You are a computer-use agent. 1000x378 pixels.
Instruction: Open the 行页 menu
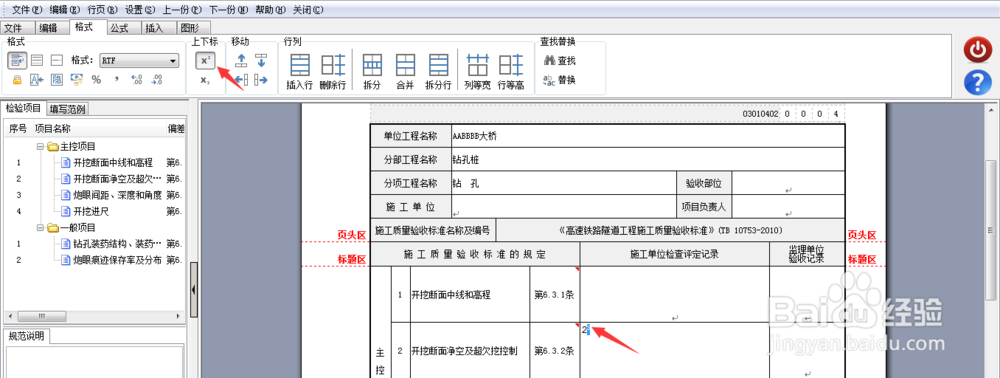tap(103, 10)
